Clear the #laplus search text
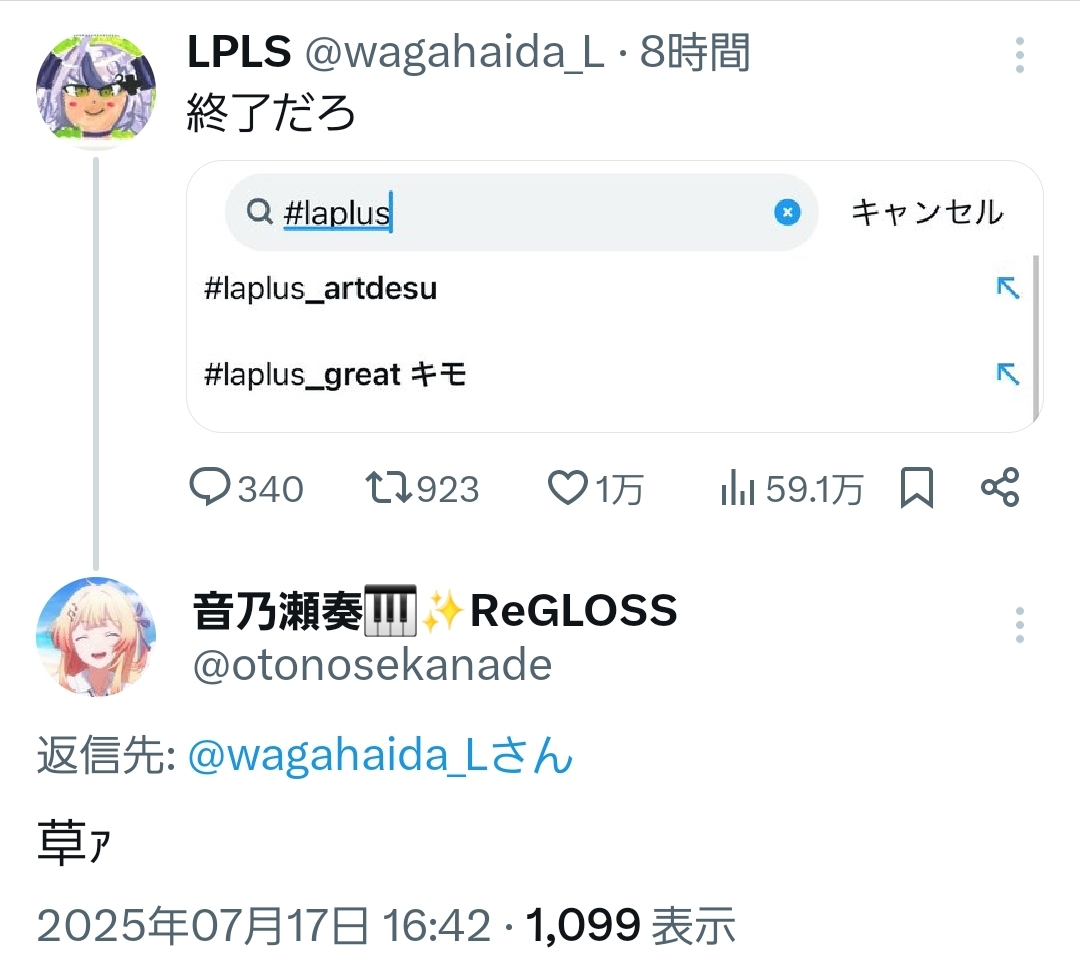 click(787, 212)
